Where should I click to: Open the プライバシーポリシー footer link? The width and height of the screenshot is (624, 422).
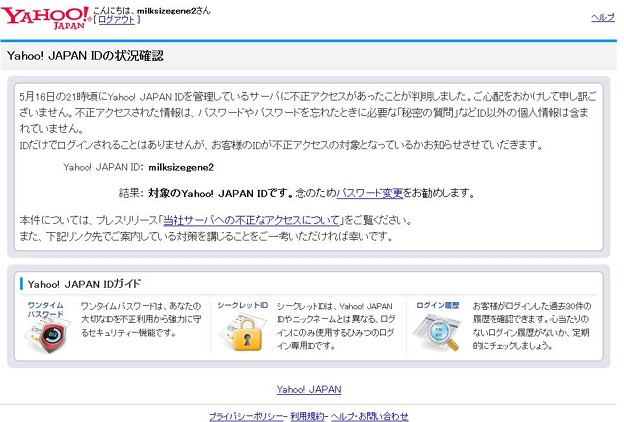(246, 416)
